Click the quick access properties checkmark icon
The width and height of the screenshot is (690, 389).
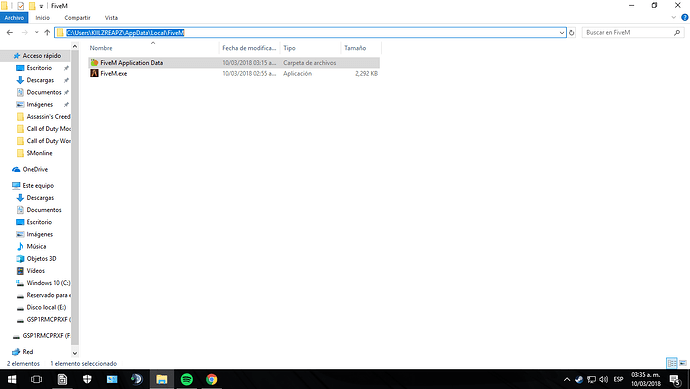[x=21, y=6]
